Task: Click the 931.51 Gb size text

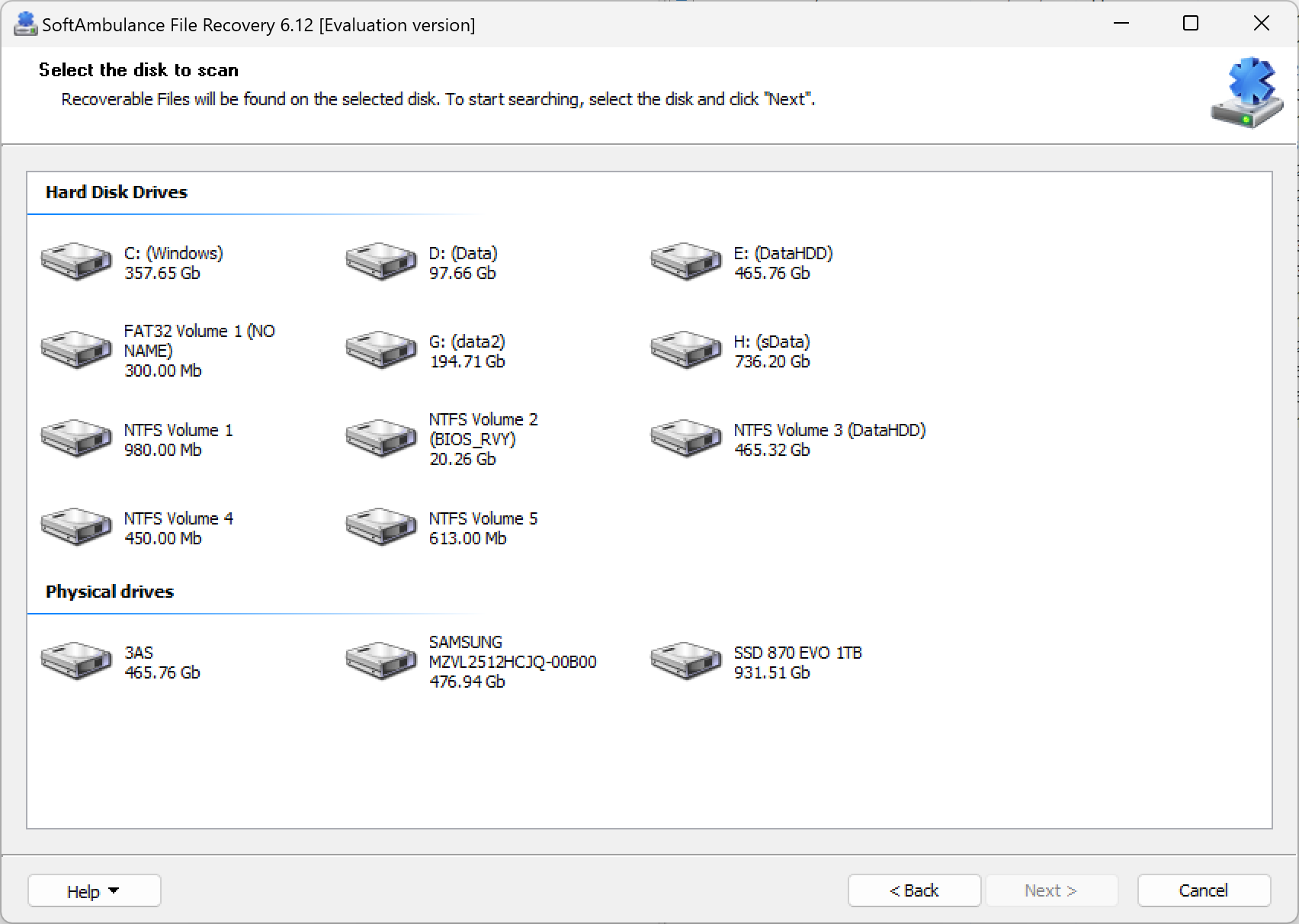Action: click(772, 672)
